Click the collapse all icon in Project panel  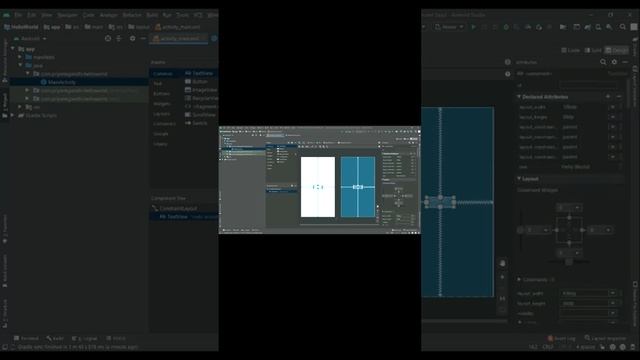pyautogui.click(x=119, y=38)
